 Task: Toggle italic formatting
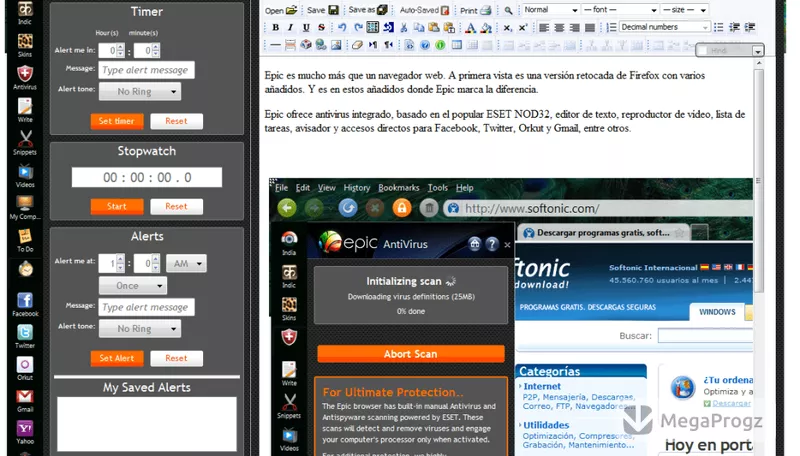[290, 28]
